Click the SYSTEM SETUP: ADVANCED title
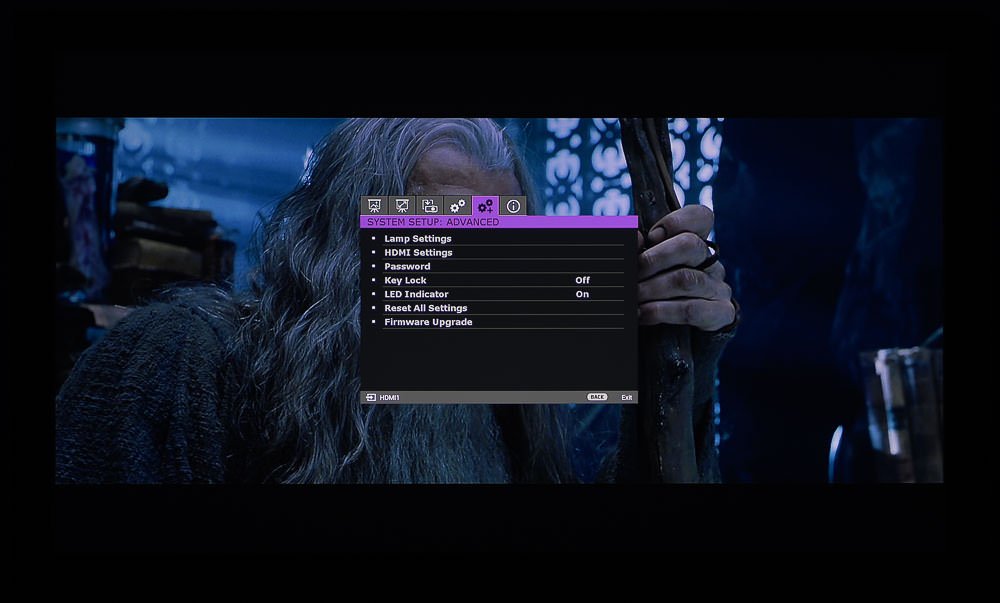 pos(433,222)
